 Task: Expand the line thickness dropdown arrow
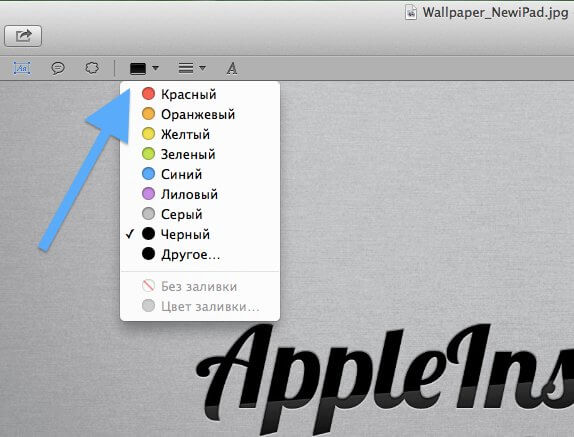coord(202,68)
